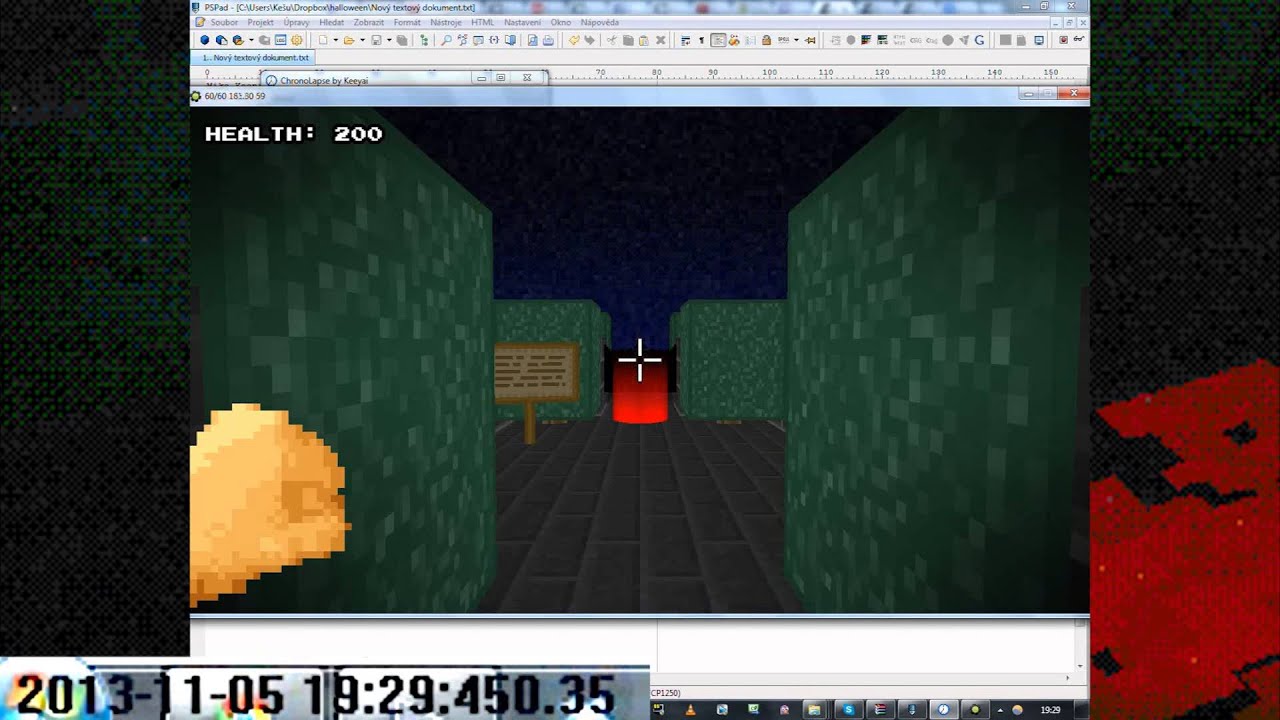Expand the open file dropdown arrow
Screen dimensions: 1280x720
[x=361, y=40]
